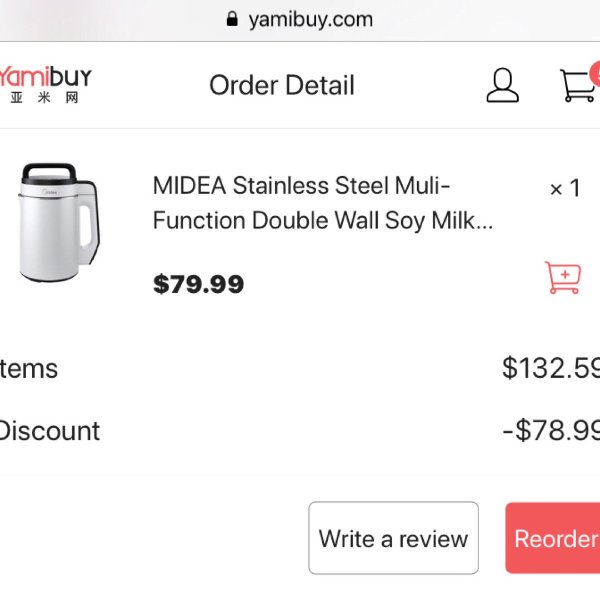Screen dimensions: 600x600
Task: Tap the padlock icon beside yamibuy.com
Action: [x=232, y=19]
